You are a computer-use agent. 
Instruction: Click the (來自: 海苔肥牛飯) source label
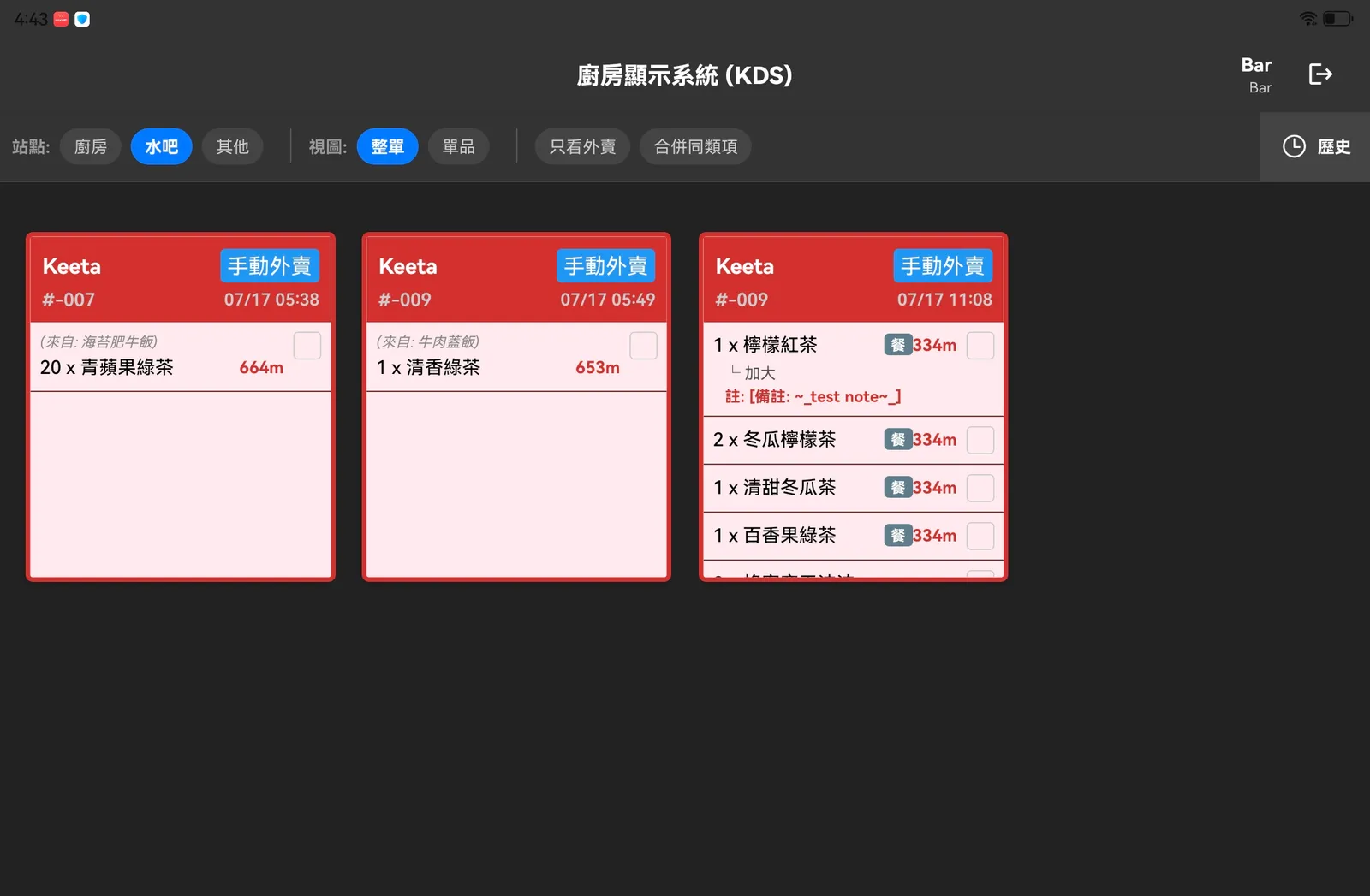tap(98, 341)
